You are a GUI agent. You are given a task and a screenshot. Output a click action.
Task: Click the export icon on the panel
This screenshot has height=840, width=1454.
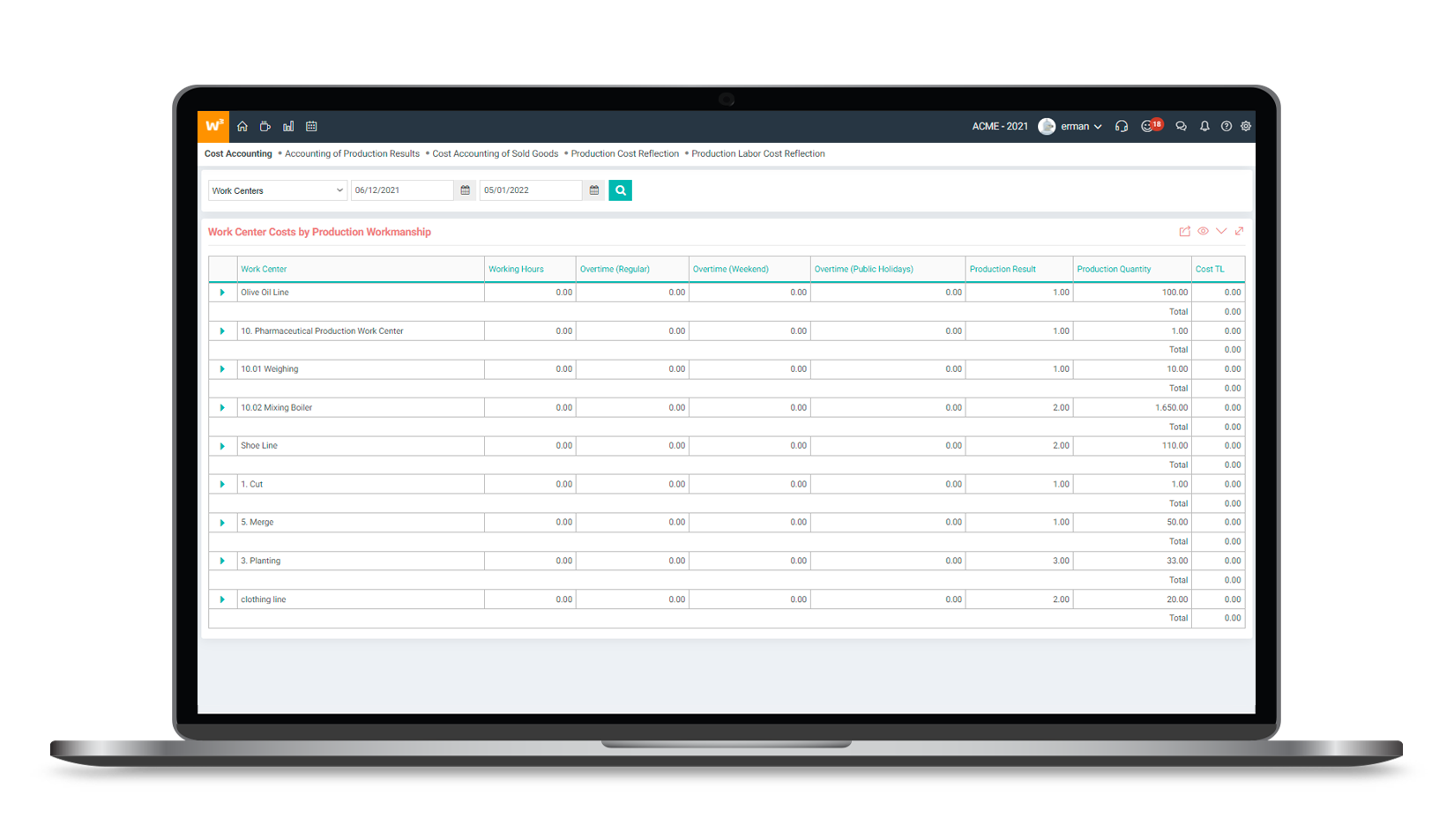coord(1184,232)
